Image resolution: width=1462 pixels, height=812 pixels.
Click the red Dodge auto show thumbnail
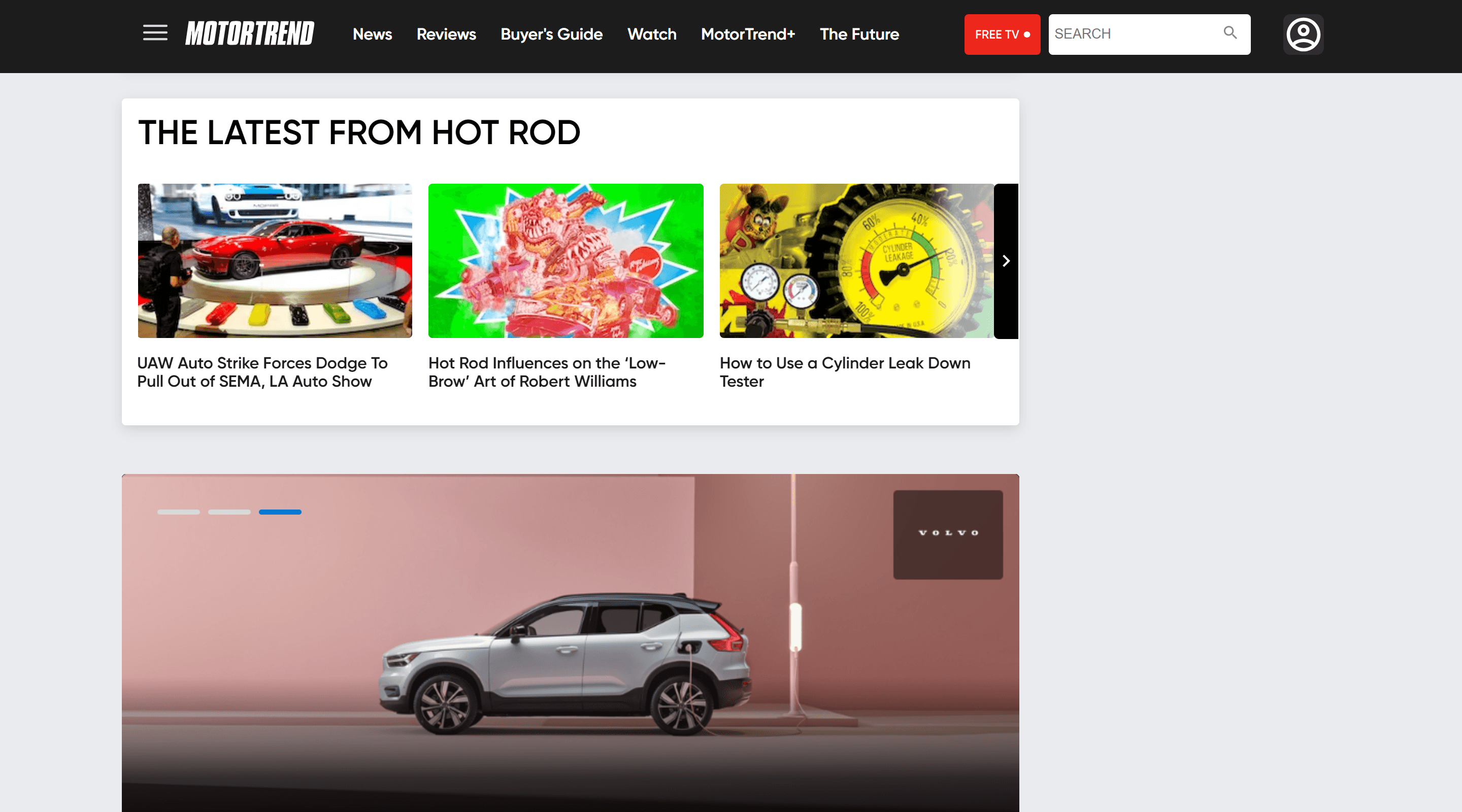coord(275,261)
